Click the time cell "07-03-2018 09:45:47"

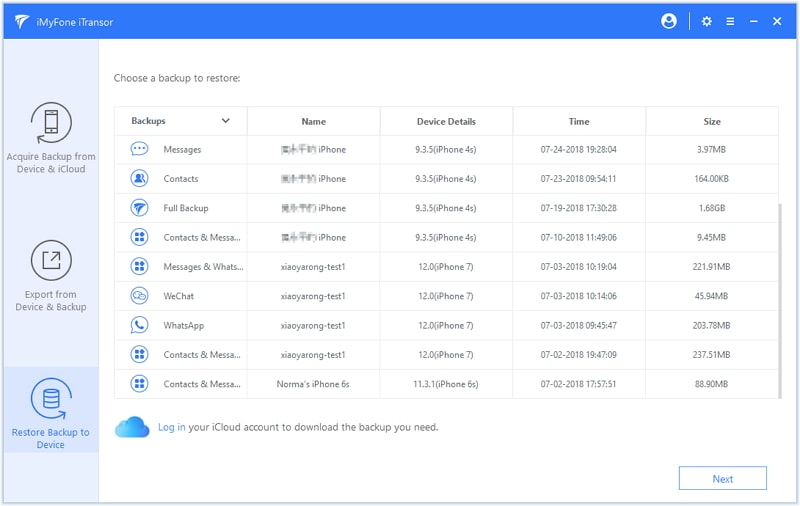click(x=579, y=325)
